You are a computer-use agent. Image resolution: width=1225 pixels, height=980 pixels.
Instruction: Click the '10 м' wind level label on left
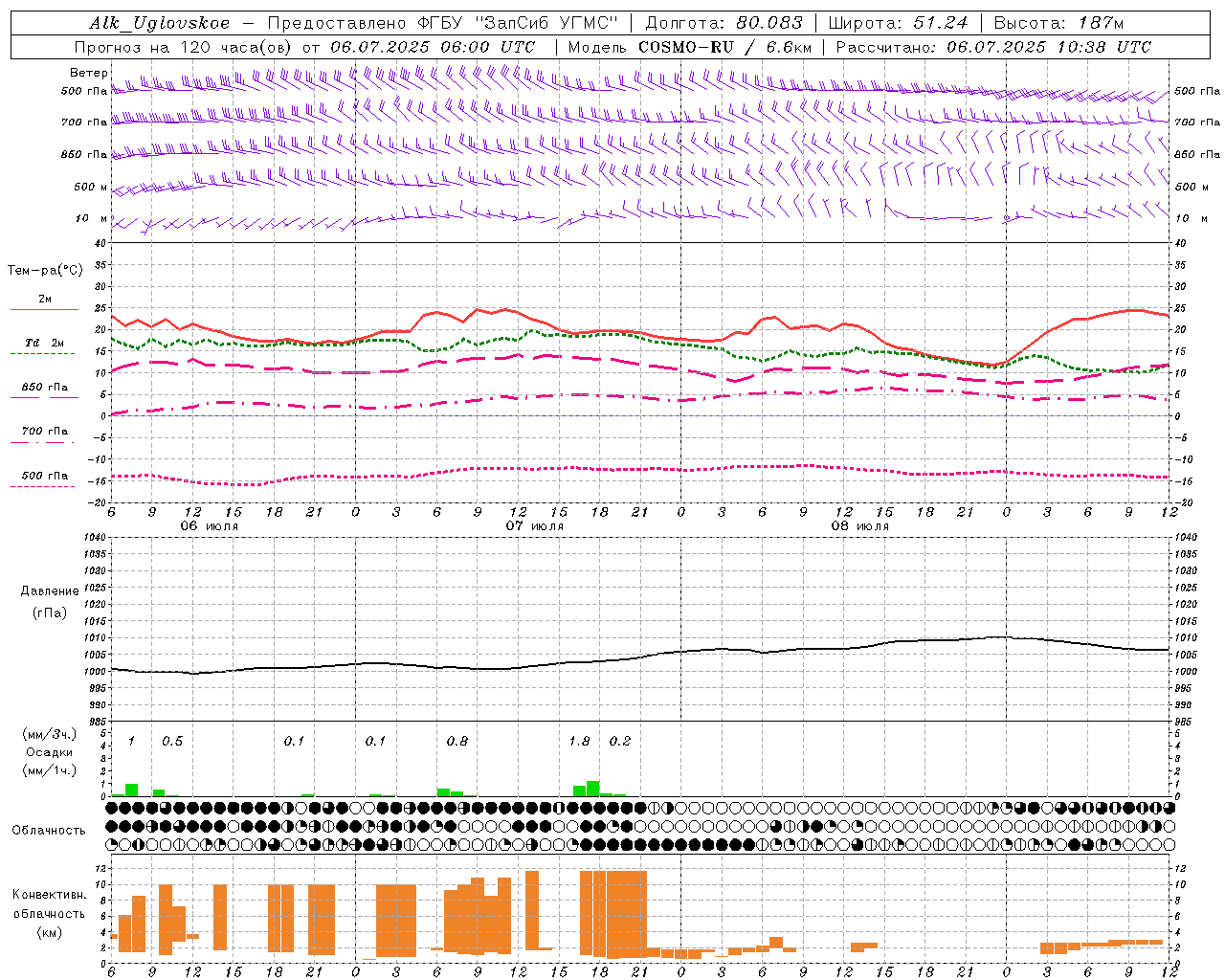click(92, 218)
